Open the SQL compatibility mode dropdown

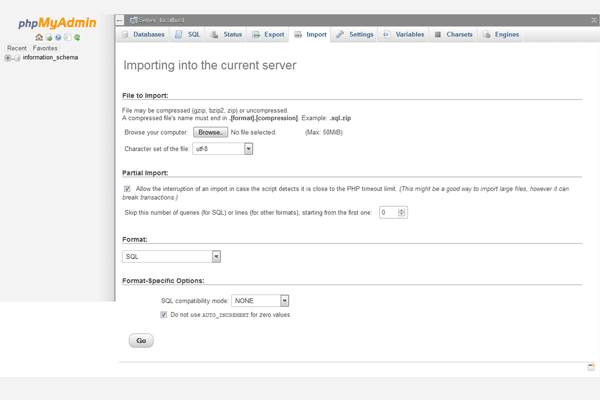tap(260, 300)
